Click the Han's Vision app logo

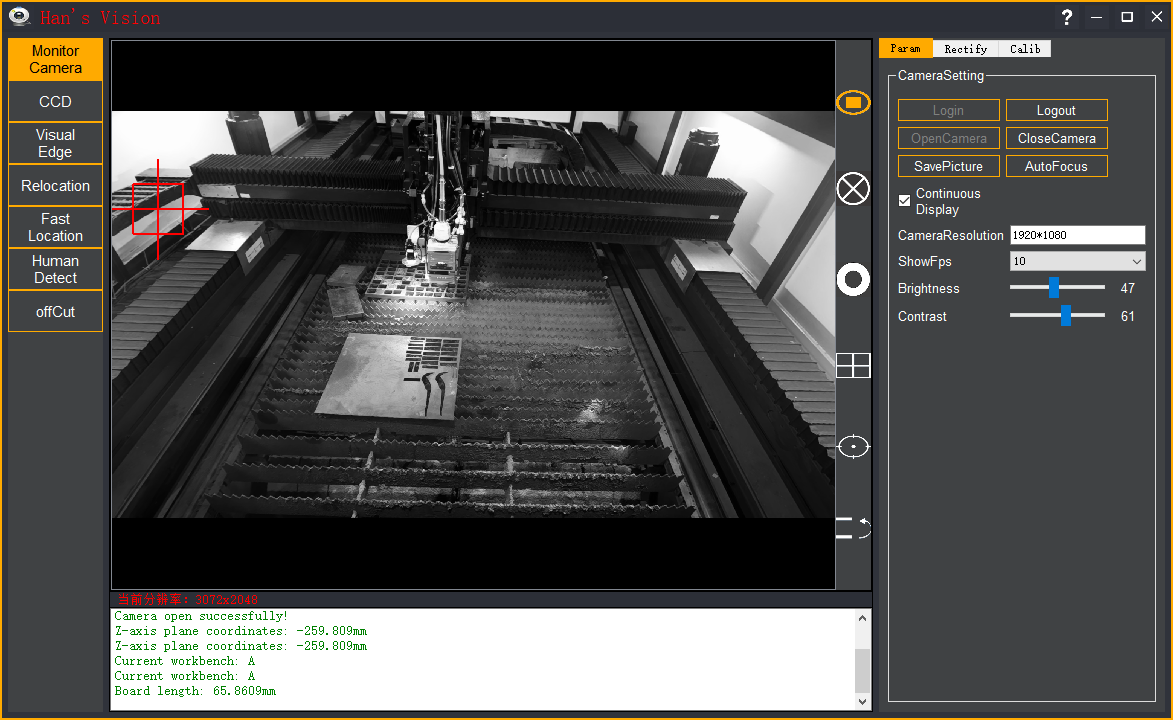(x=19, y=17)
